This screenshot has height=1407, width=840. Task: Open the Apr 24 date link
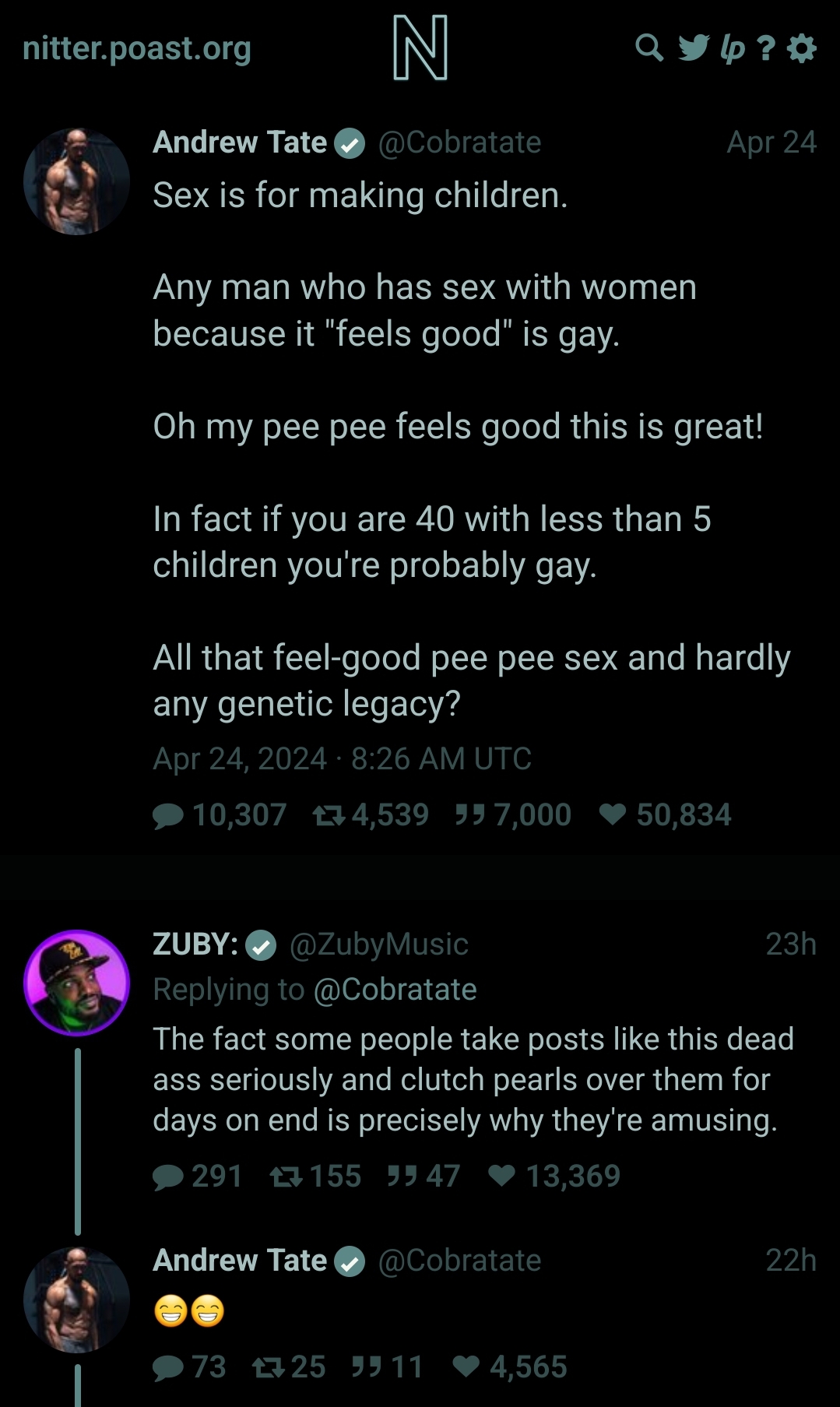771,142
